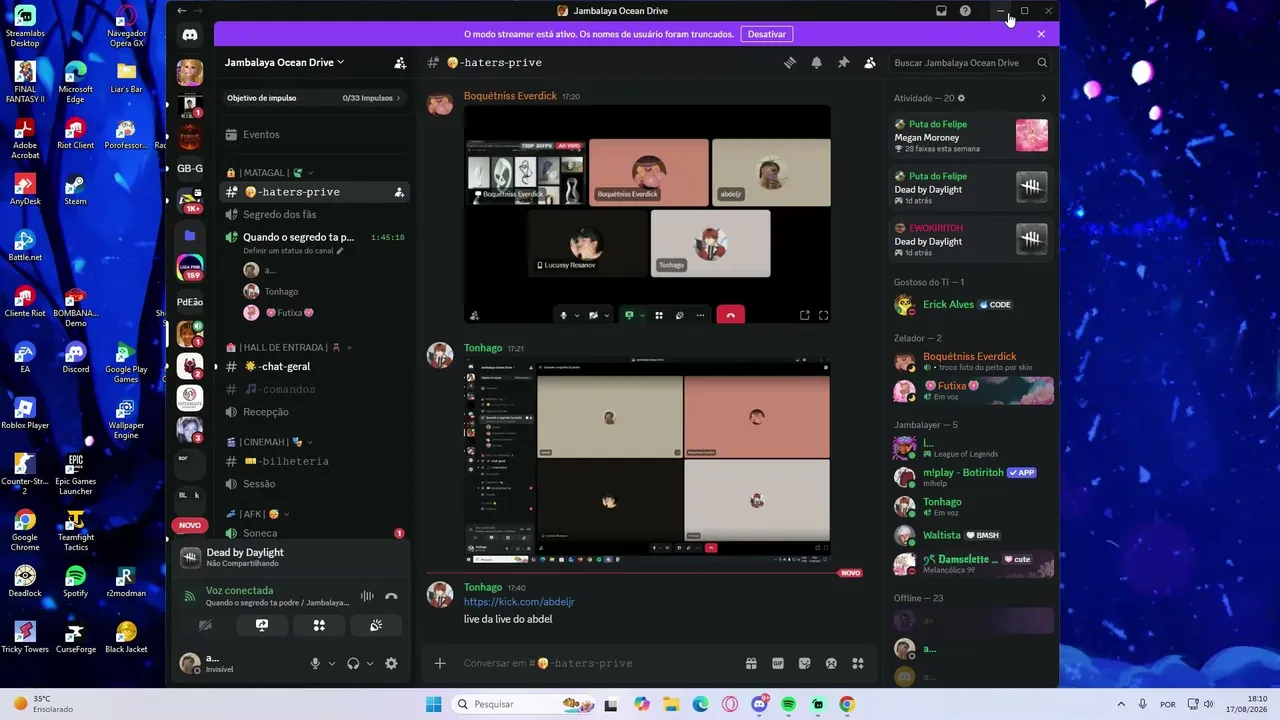Open notification settings bell icon

(816, 62)
